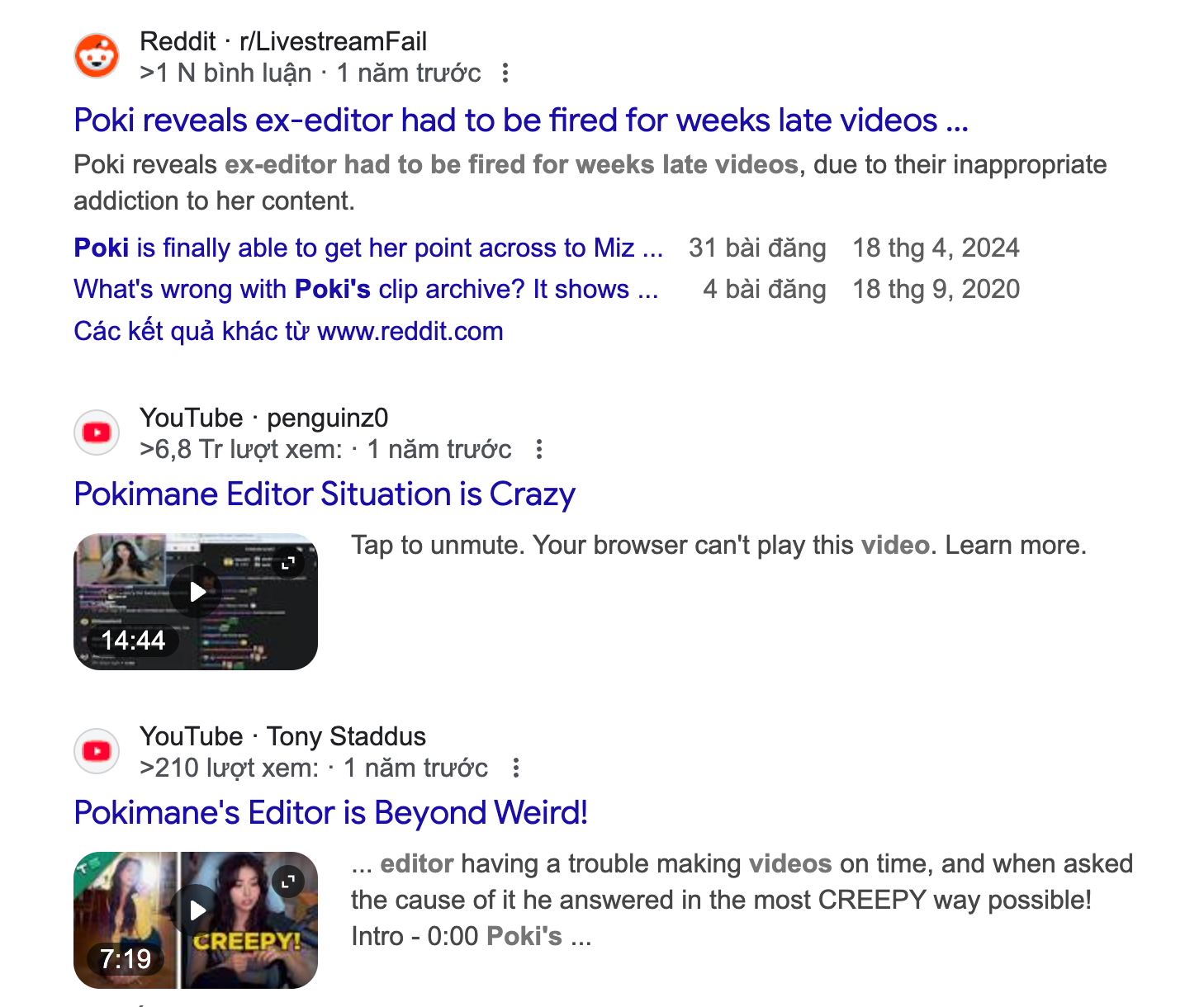This screenshot has height=1007, width=1204.
Task: Click the 'editor having a trouble making videos' snippet
Action: (x=742, y=900)
